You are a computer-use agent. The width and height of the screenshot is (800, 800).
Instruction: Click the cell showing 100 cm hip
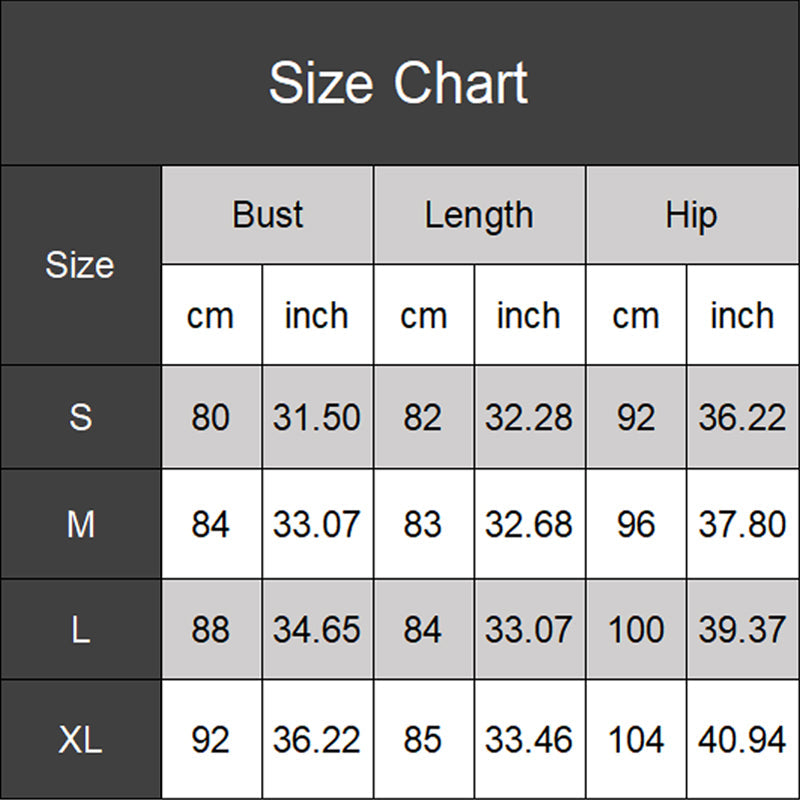click(x=635, y=630)
